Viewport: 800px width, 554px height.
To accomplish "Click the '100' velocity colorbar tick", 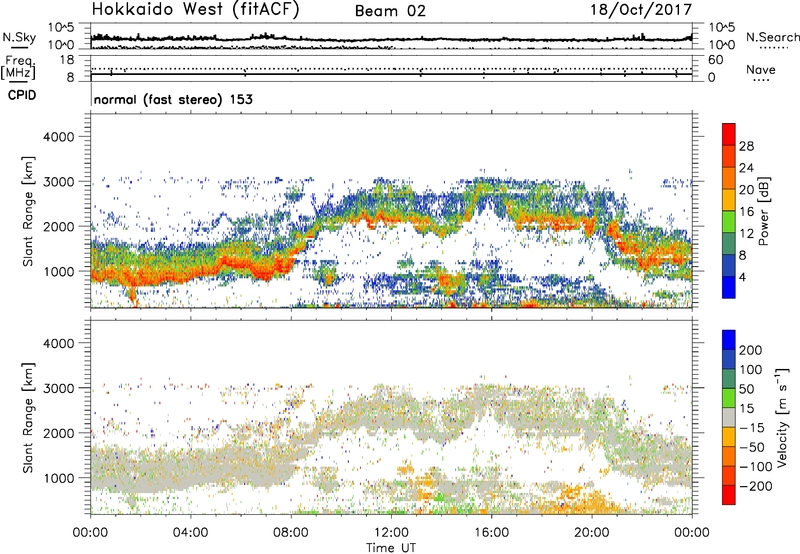I will point(751,369).
